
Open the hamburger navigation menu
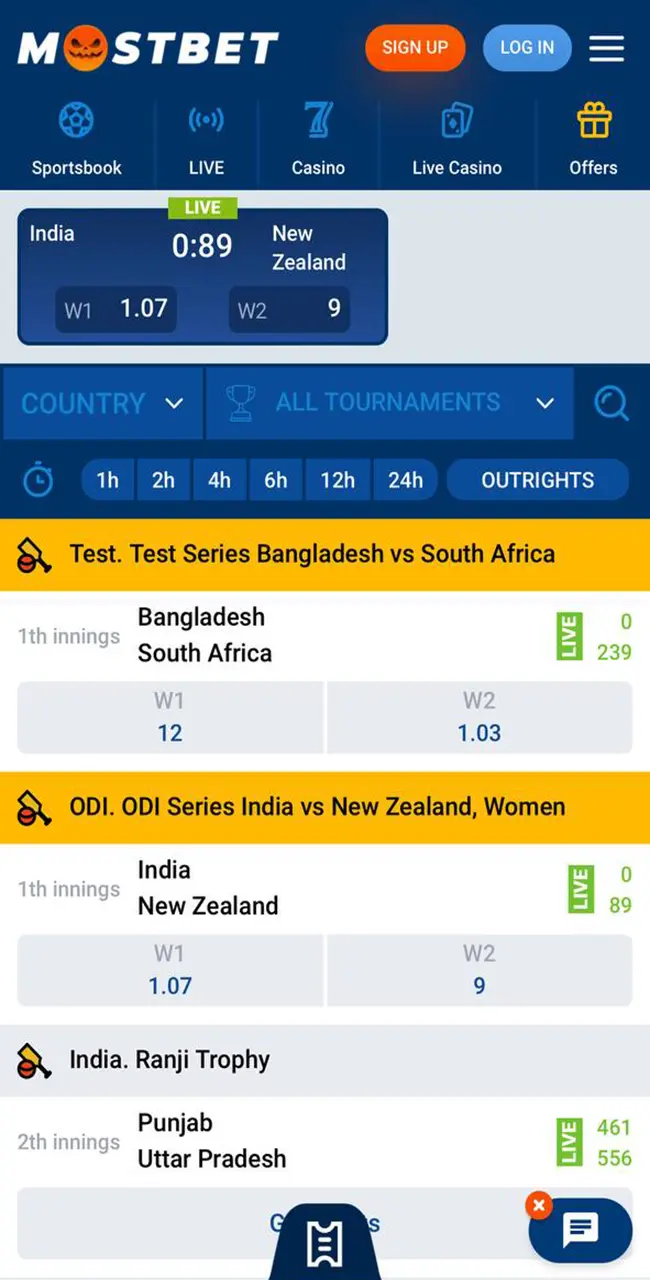pos(607,47)
